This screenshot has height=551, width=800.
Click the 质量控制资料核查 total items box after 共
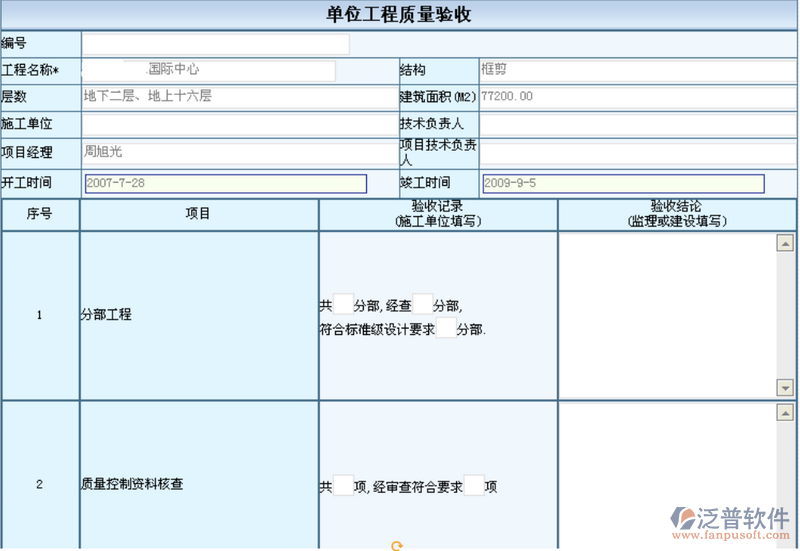pos(342,486)
